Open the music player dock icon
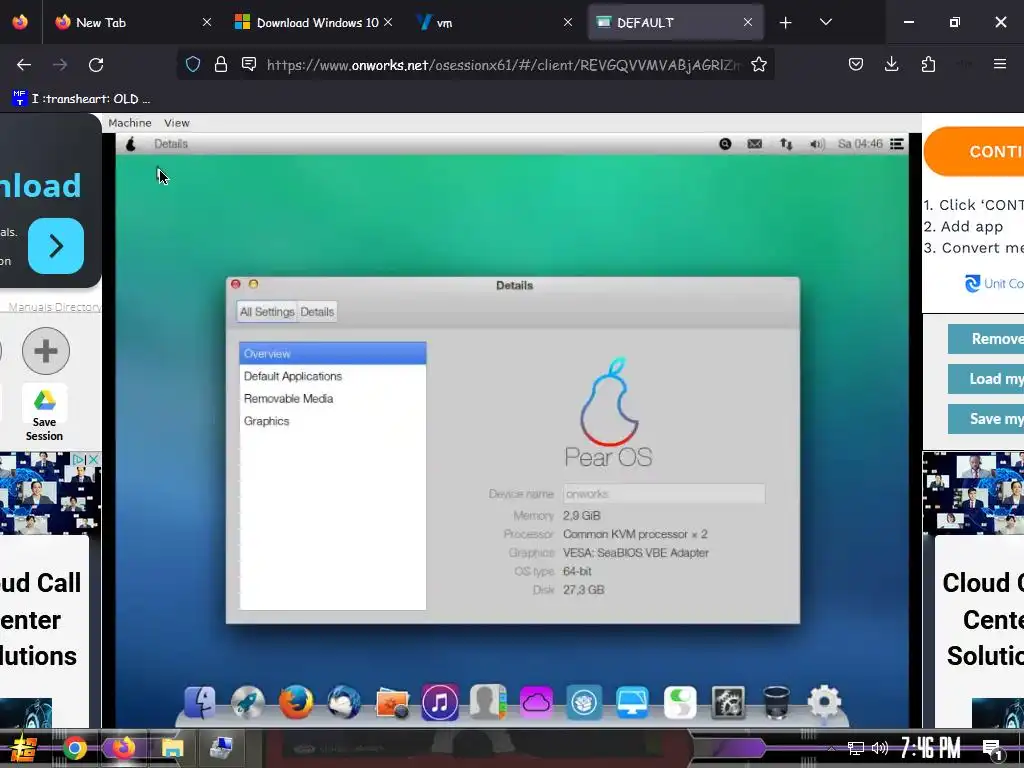1024x768 pixels. click(x=440, y=703)
